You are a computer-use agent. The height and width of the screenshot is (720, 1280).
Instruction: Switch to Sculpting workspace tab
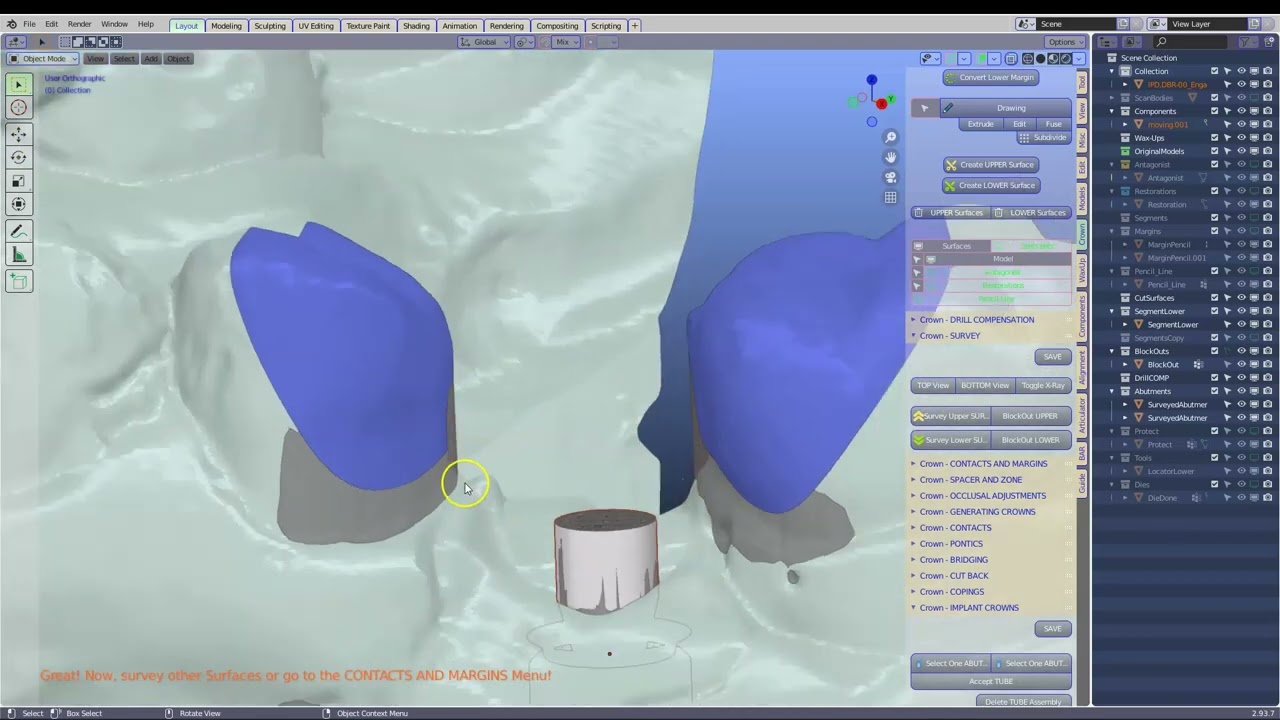269,25
